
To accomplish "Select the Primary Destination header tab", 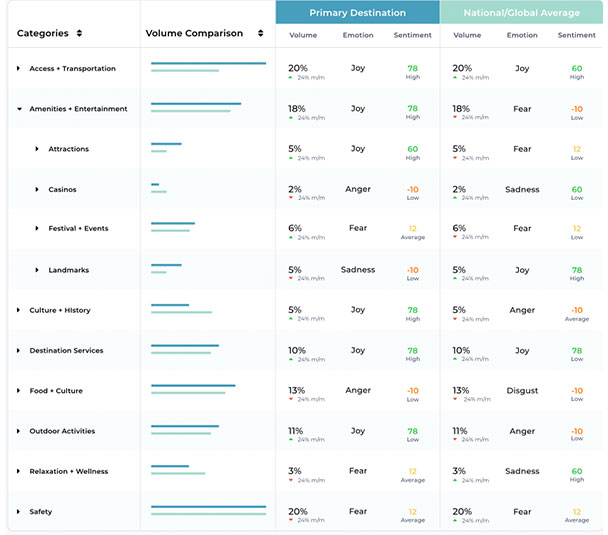I will click(357, 13).
